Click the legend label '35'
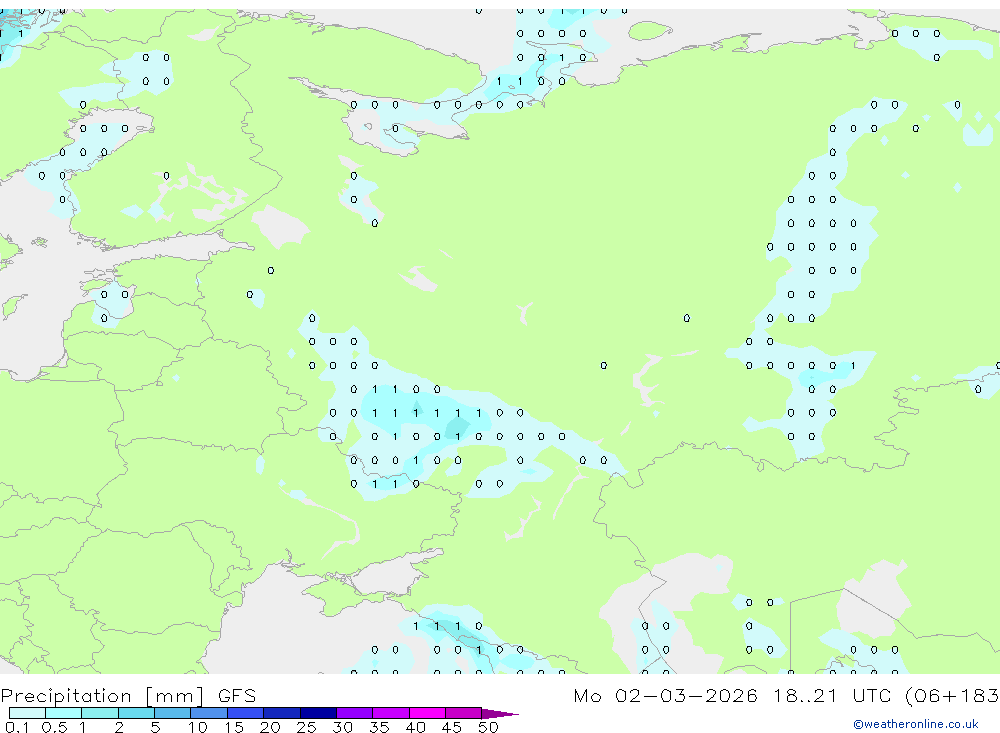Screen dimensions: 1000x733 point(379,727)
